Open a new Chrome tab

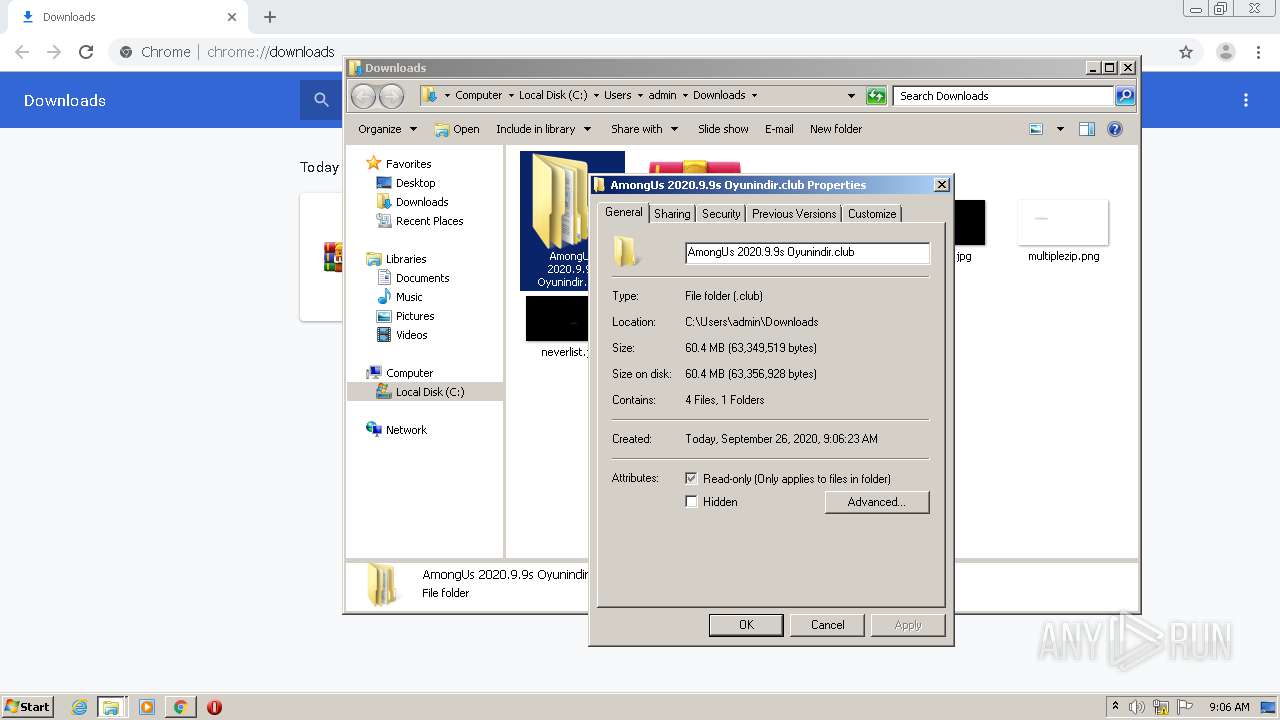point(270,17)
